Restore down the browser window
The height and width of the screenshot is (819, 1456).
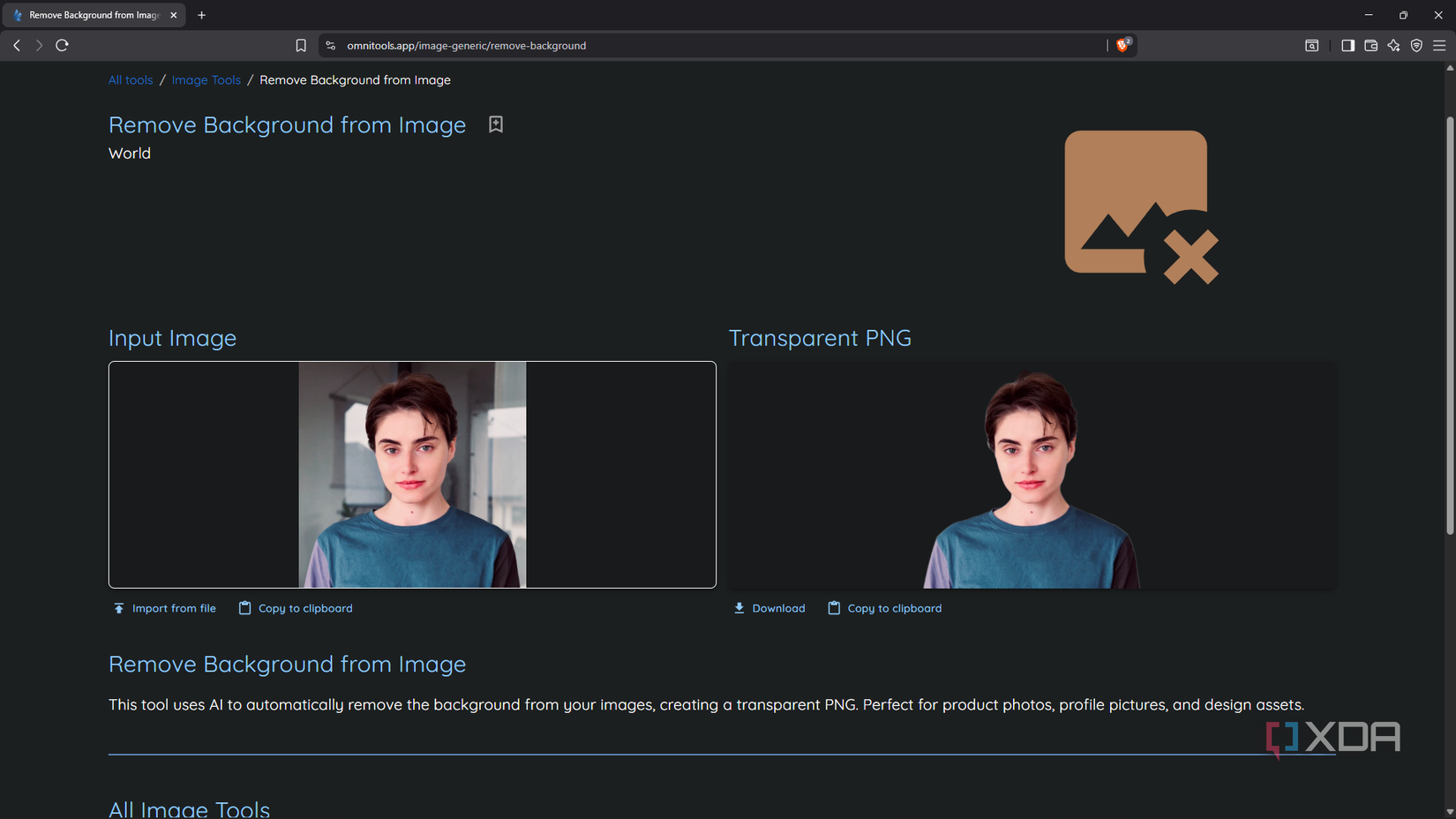click(1403, 15)
